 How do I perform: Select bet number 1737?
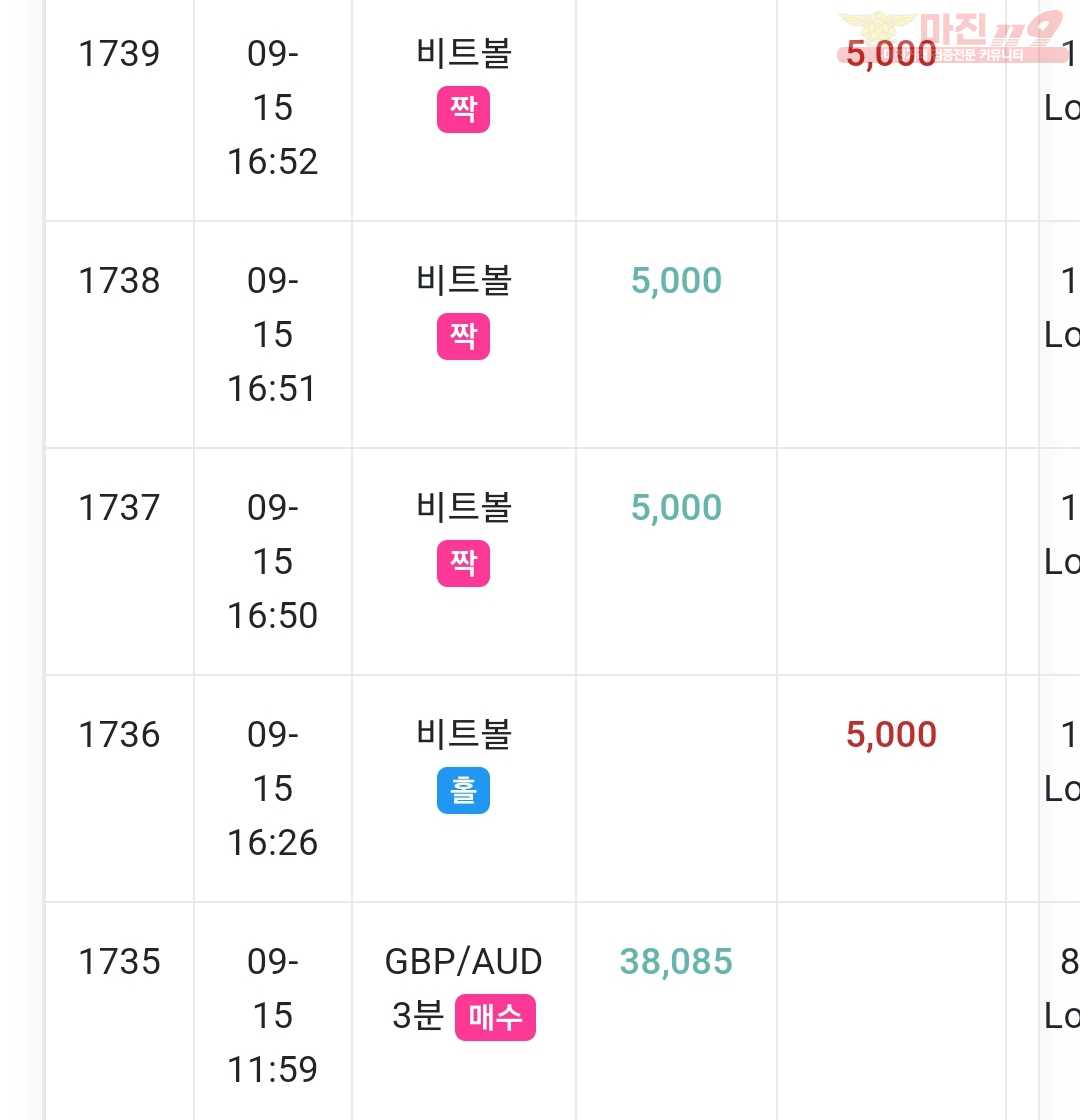pos(119,508)
